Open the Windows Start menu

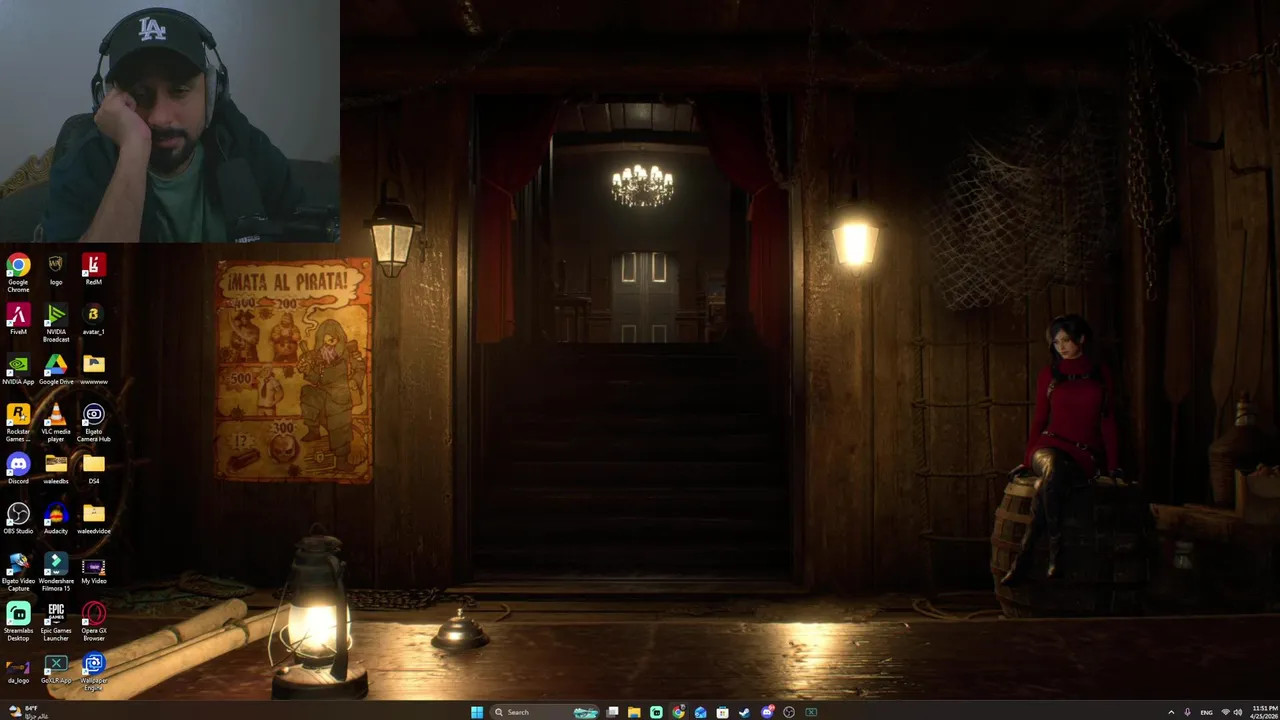(x=477, y=712)
